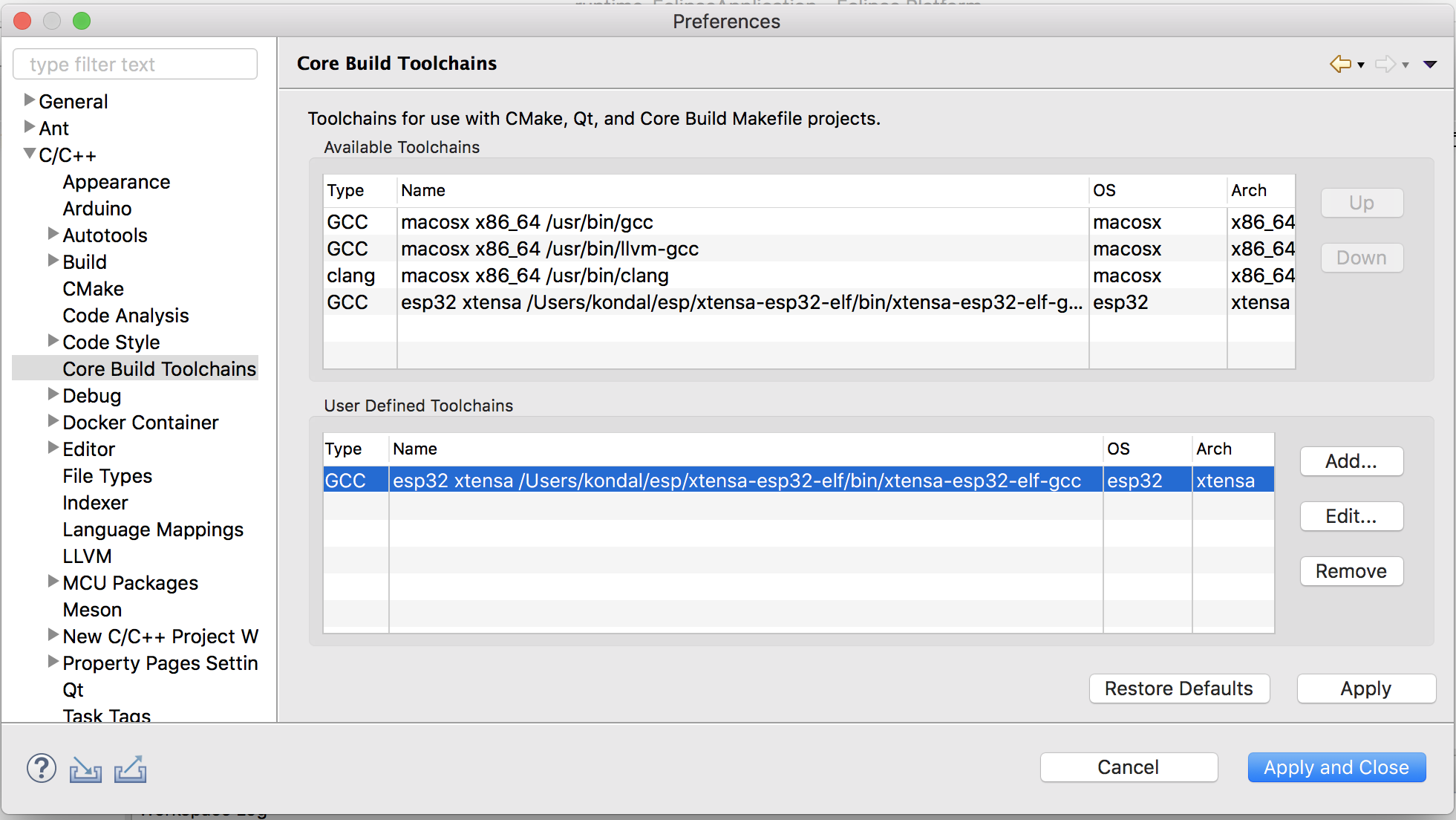Click the Back navigation arrow icon
The width and height of the screenshot is (1456, 820).
(x=1340, y=64)
